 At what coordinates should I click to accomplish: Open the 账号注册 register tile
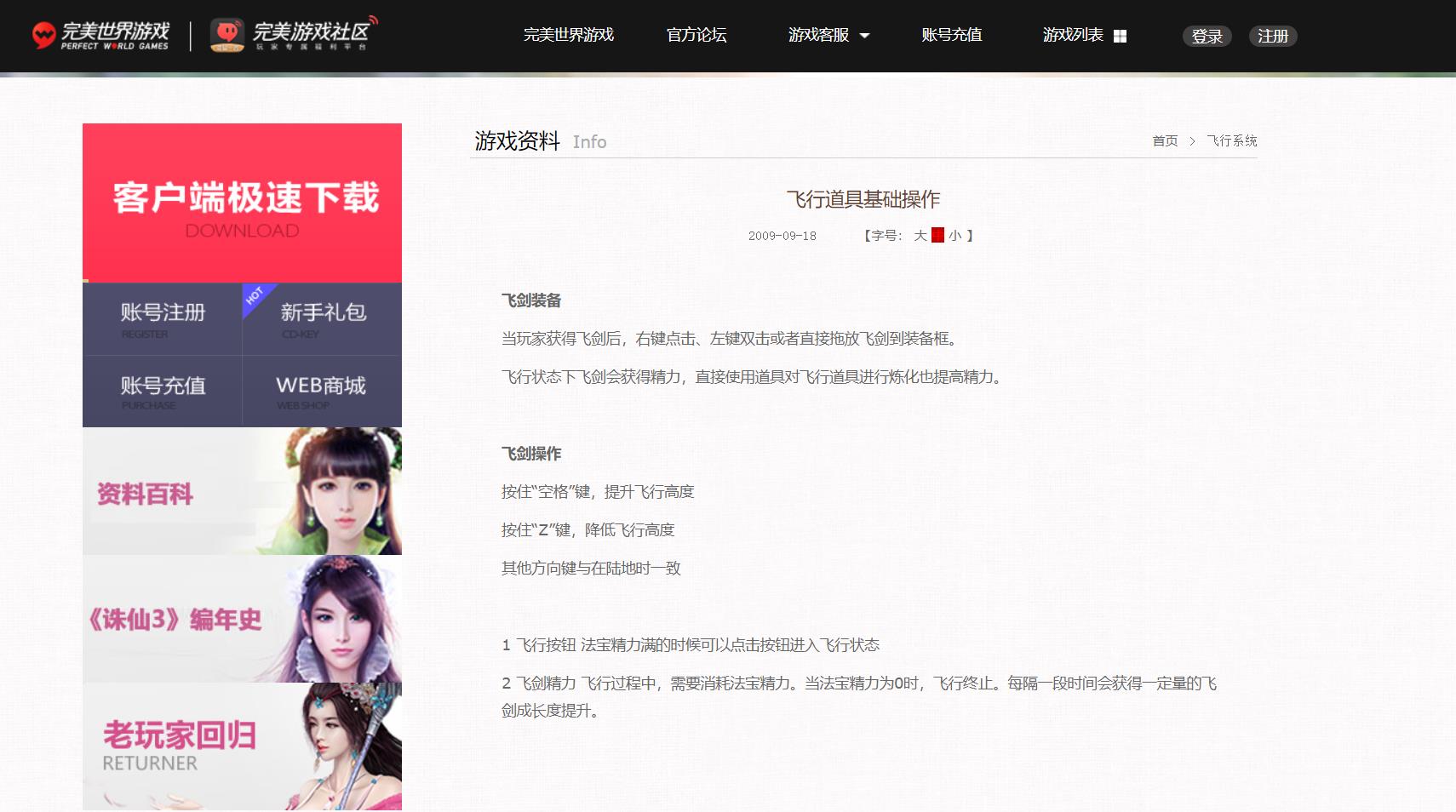[163, 319]
